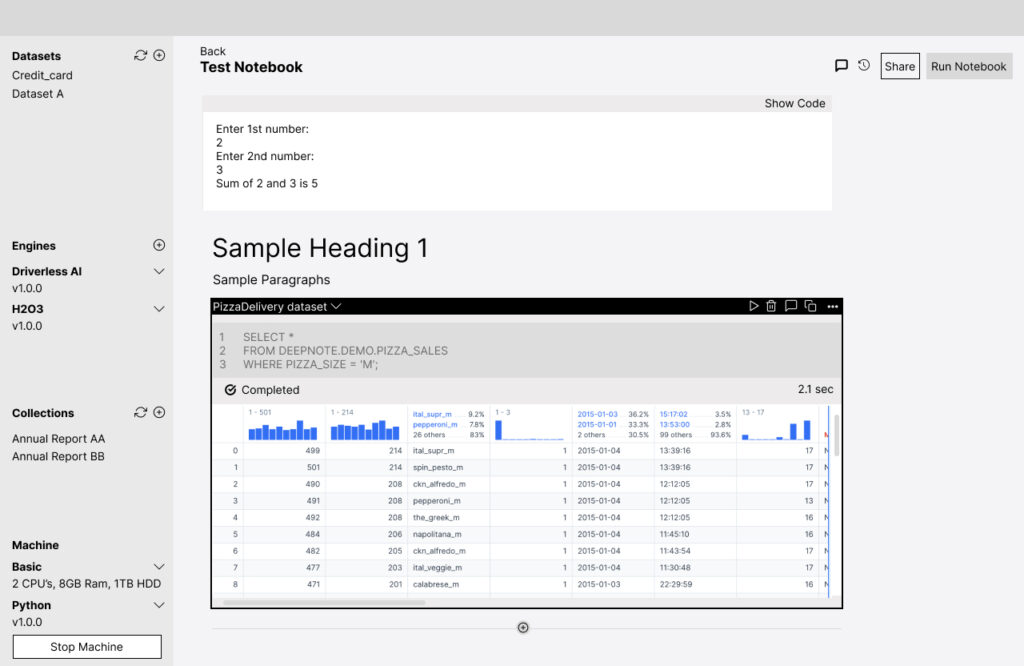Screen dimensions: 1024x666
Task: Add a comment to the PizzaDelivery cell
Action: coord(790,306)
